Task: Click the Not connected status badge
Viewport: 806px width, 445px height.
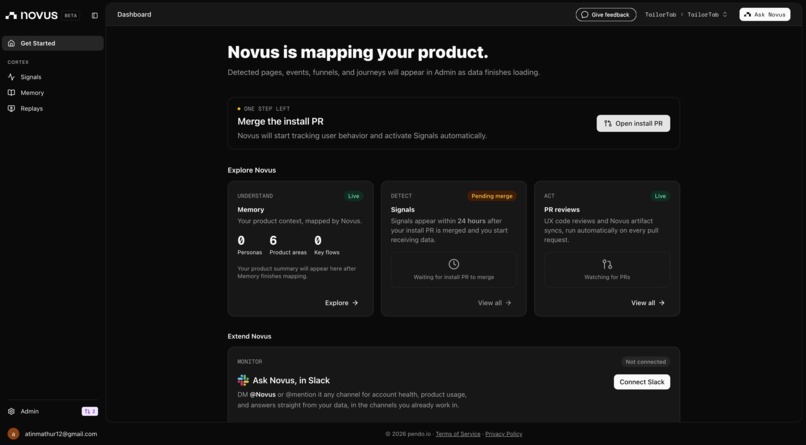Action: [x=646, y=362]
